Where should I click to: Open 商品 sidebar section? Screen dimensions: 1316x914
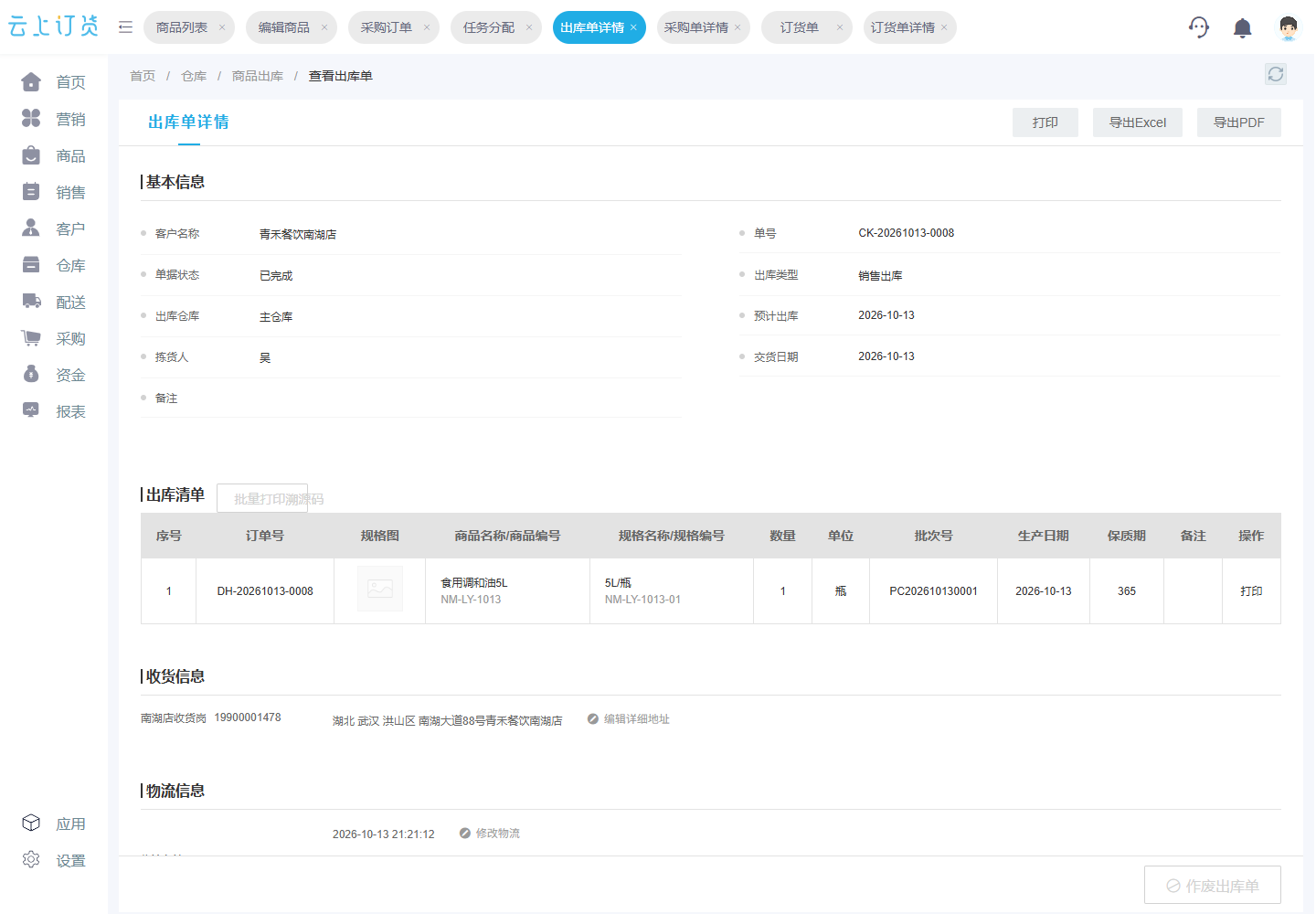[x=54, y=155]
